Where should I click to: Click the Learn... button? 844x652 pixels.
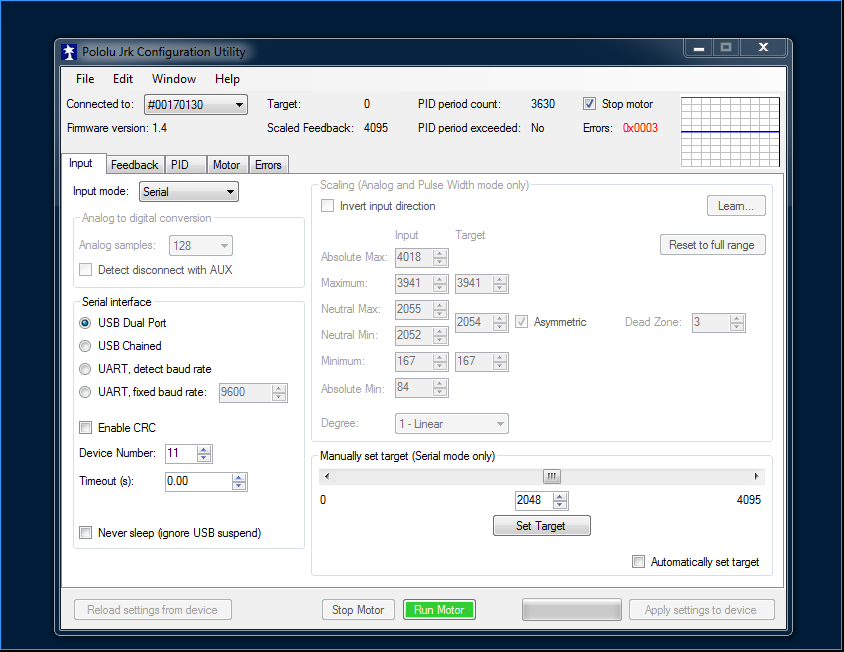click(x=736, y=206)
